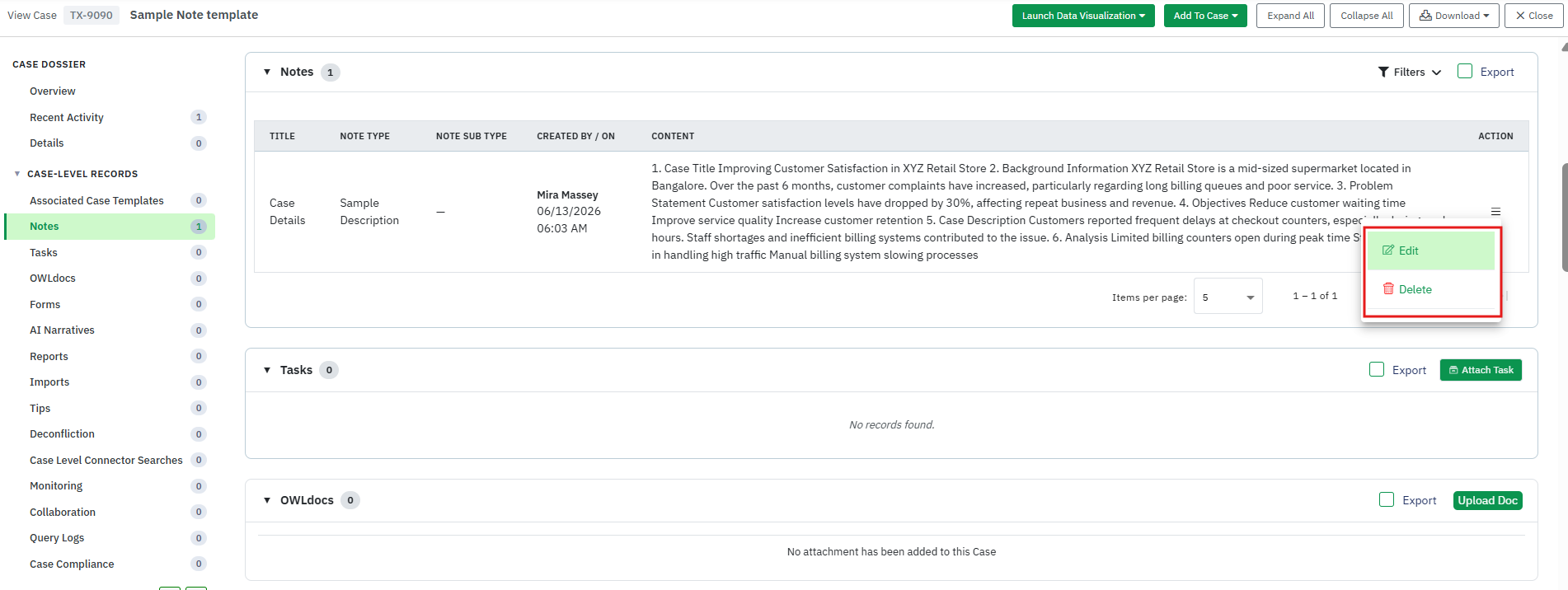1568x590 pixels.
Task: Open Tips in the sidebar
Action: click(x=40, y=409)
